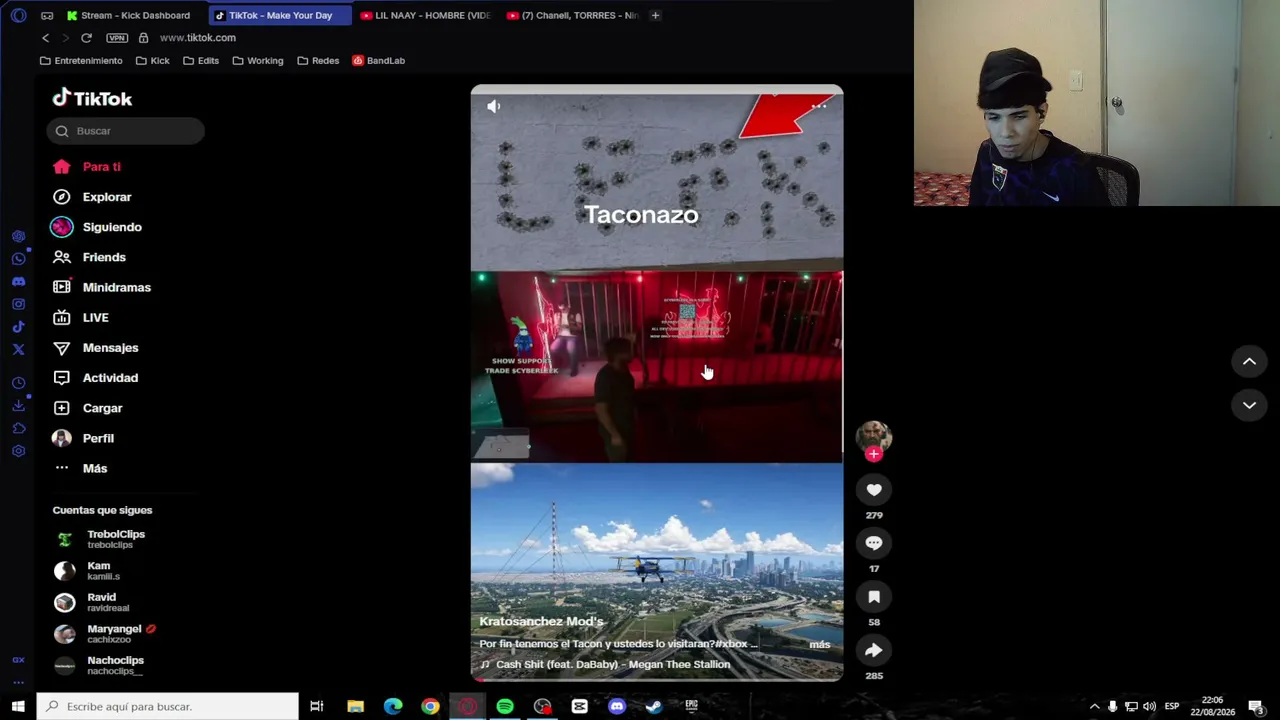
Task: Mute the video with the speaker icon
Action: point(494,106)
